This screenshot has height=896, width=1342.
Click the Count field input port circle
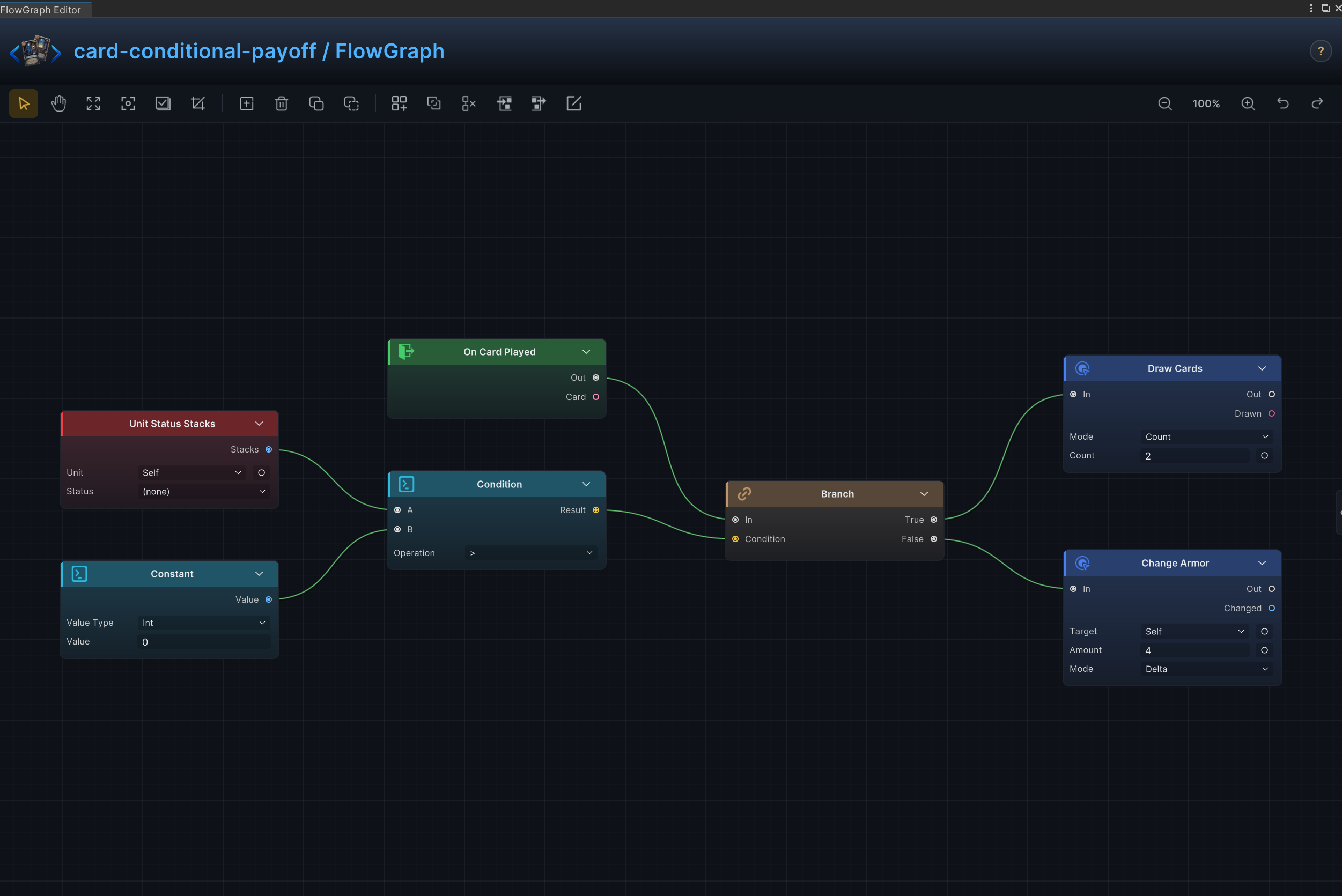point(1264,456)
